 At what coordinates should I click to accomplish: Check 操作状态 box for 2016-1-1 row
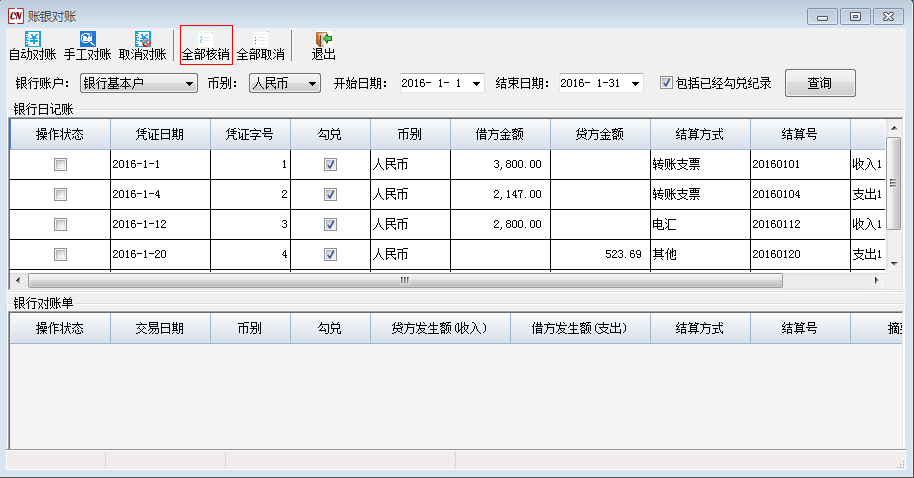click(60, 164)
